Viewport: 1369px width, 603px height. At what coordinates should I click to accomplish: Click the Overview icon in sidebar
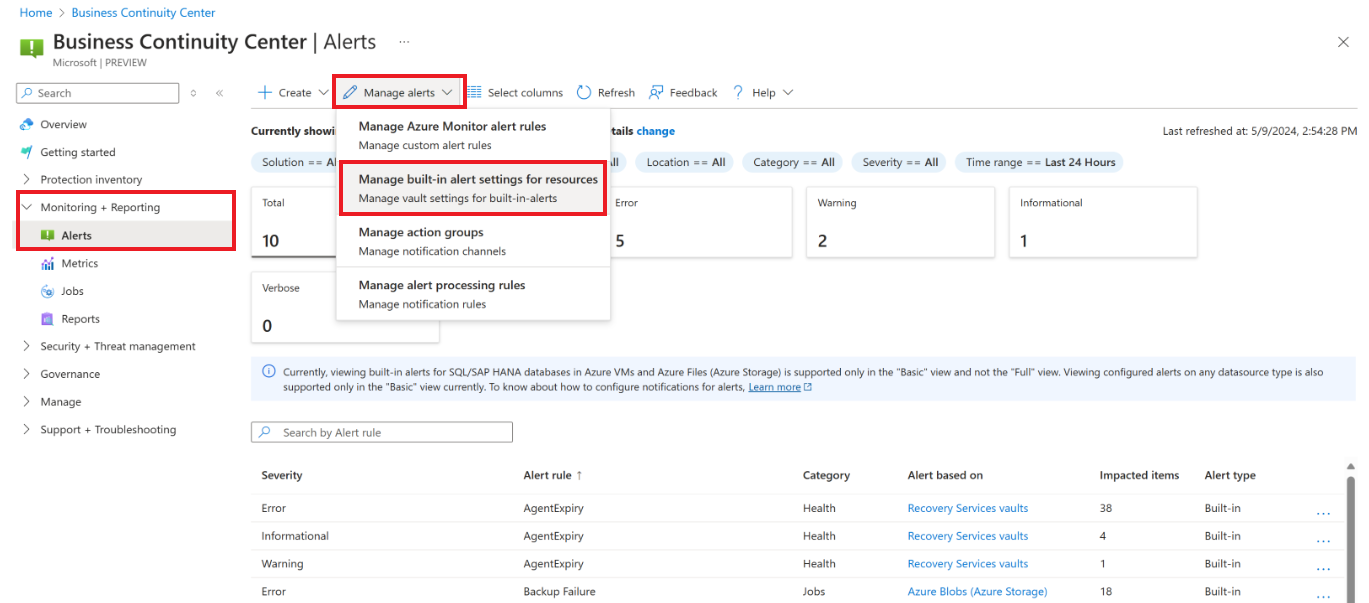click(x=26, y=125)
